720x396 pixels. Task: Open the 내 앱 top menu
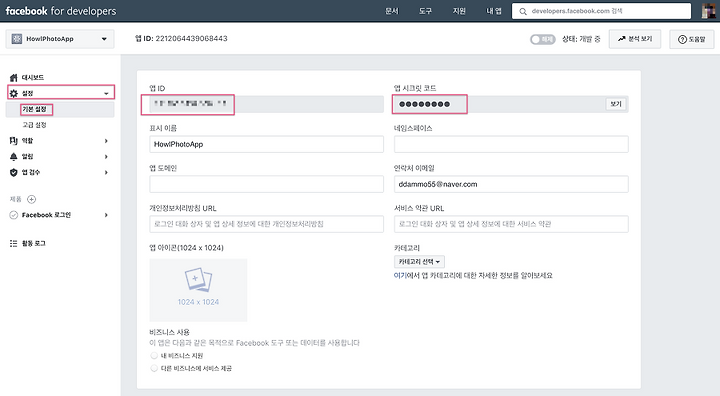494,11
